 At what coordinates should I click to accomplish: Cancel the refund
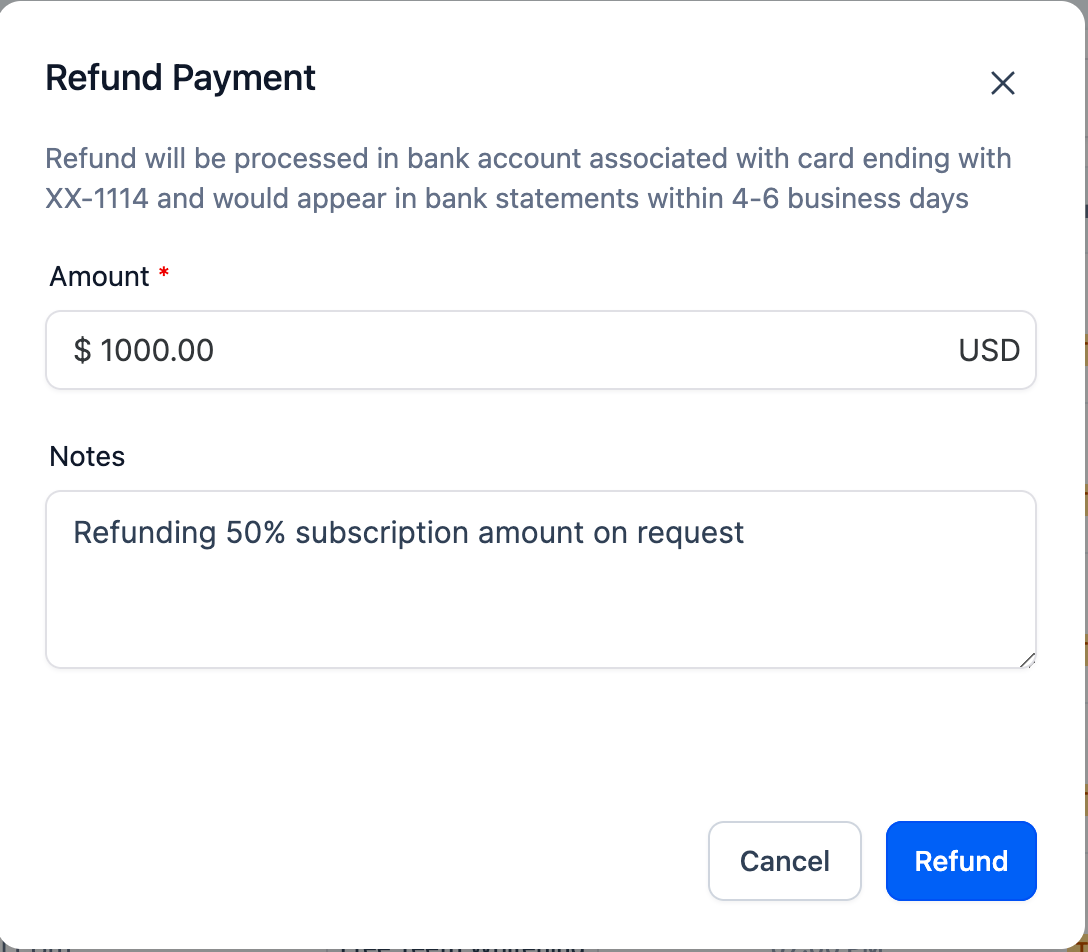(x=784, y=861)
